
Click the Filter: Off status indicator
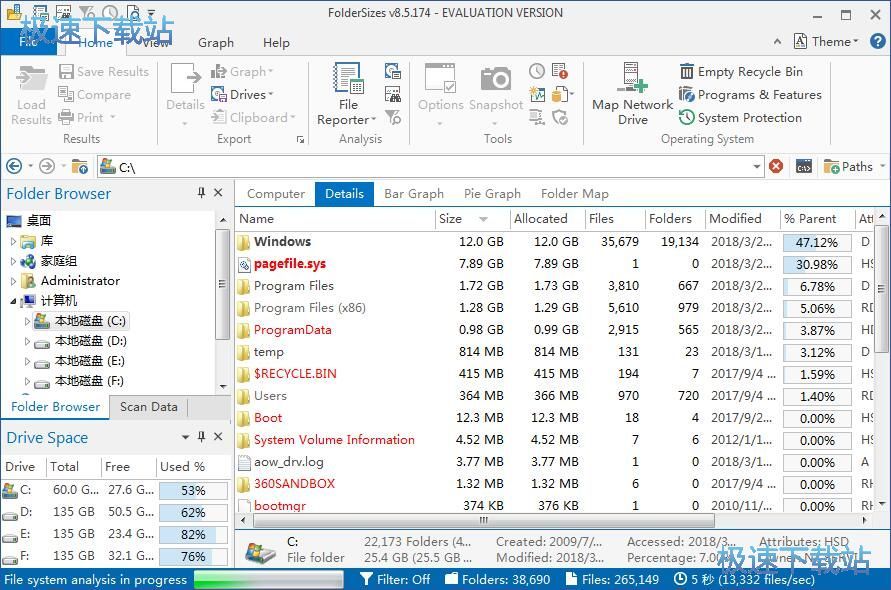tap(395, 579)
